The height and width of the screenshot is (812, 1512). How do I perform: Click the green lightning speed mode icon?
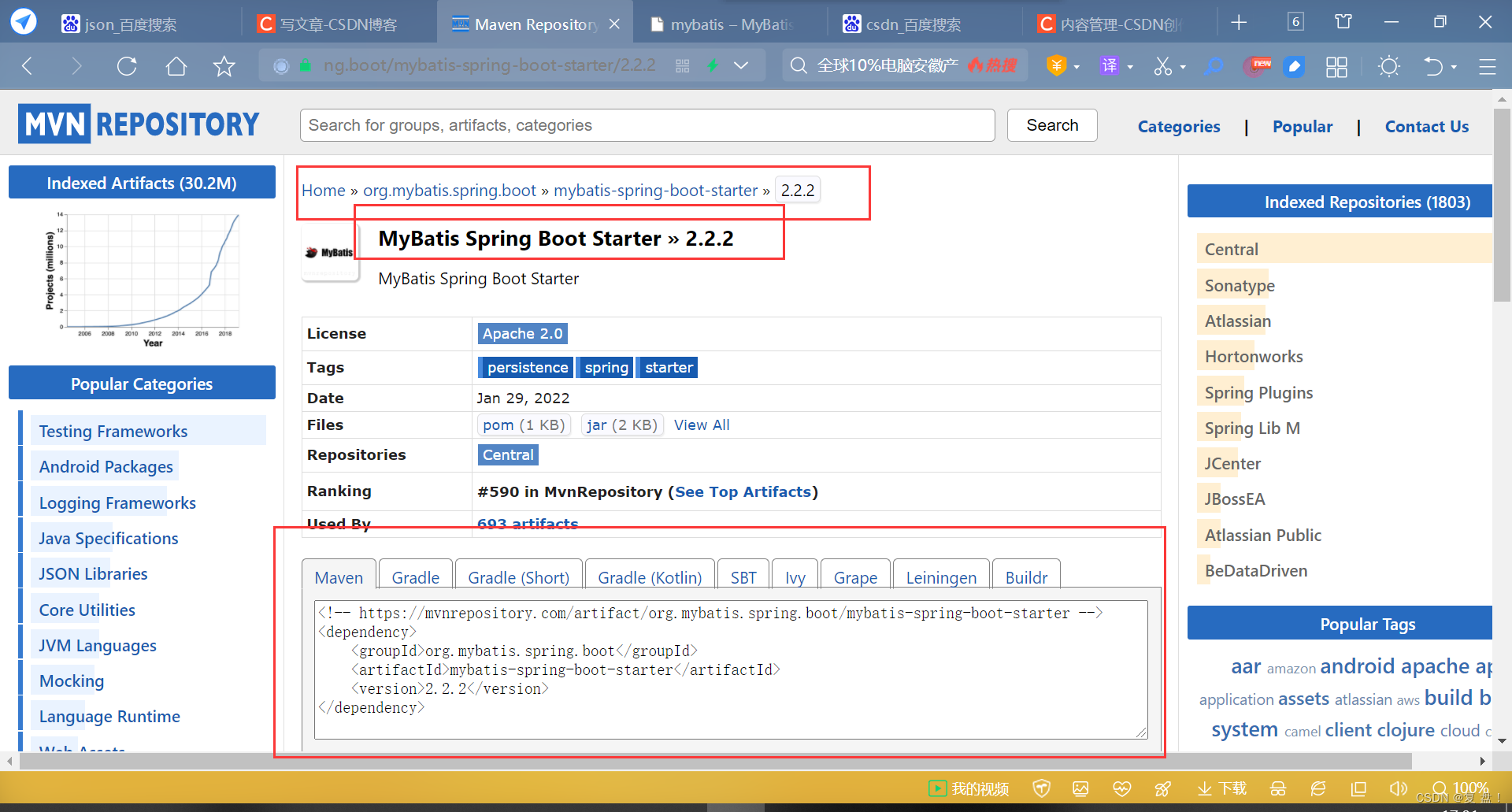pos(713,65)
